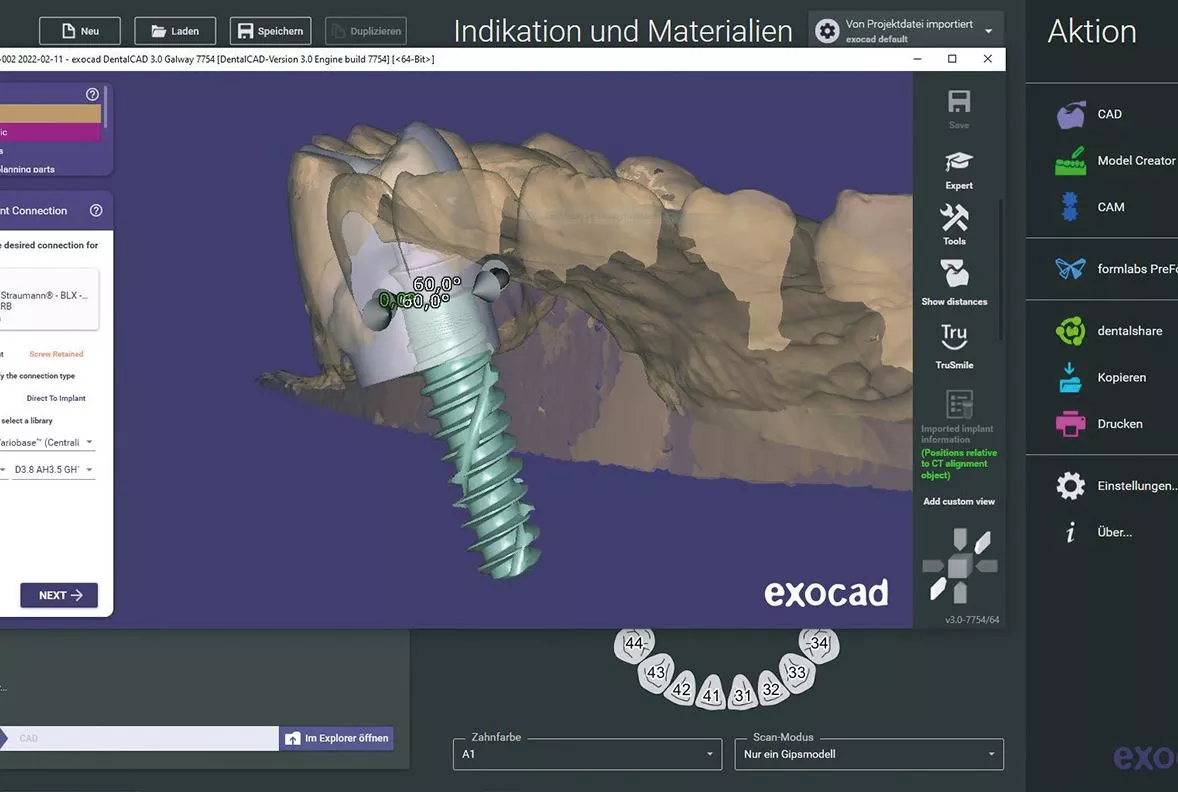Click the Save disk icon in exocad toolbar
Screen dimensions: 1178x792
pos(959,101)
